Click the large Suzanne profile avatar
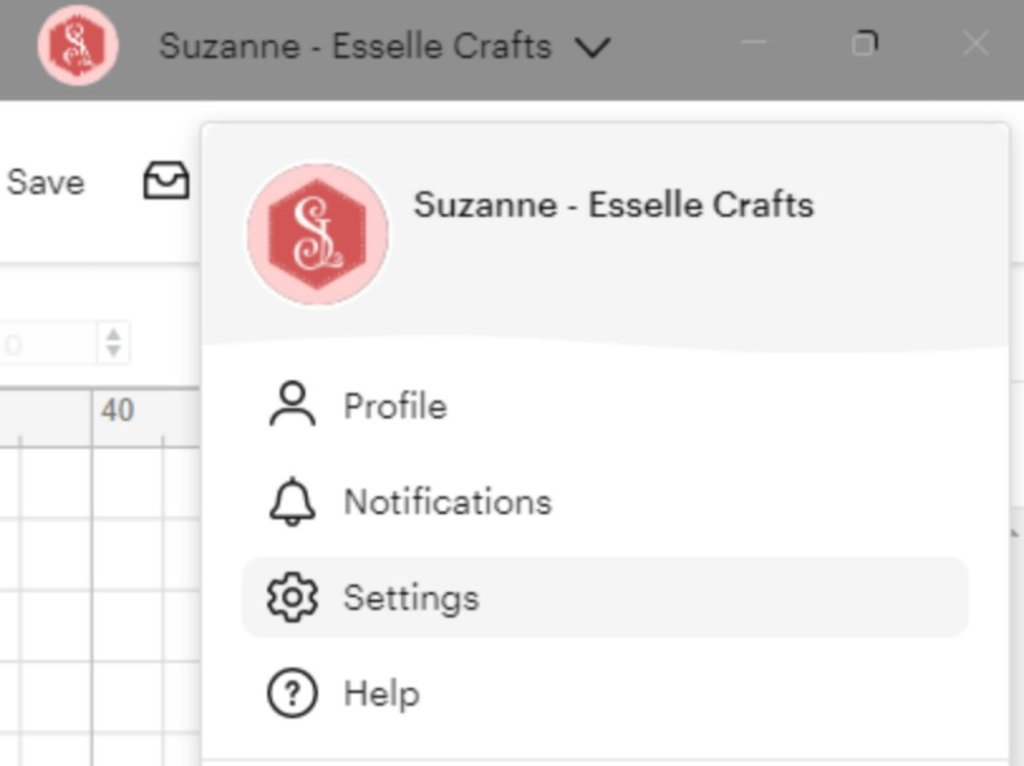The height and width of the screenshot is (766, 1024). point(317,232)
